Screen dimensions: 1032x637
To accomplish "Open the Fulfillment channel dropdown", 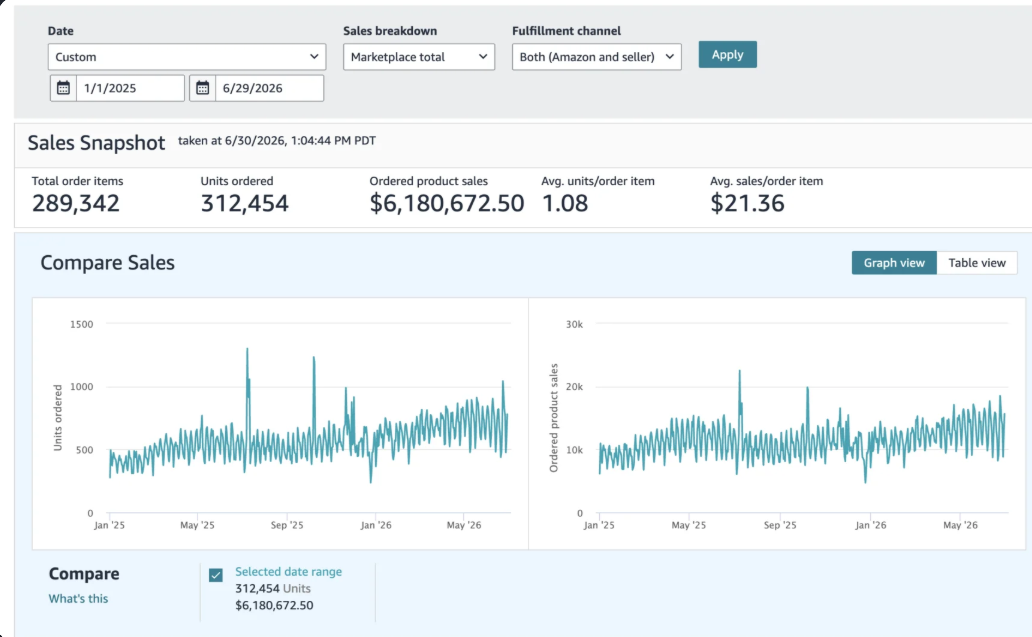I will coord(596,57).
